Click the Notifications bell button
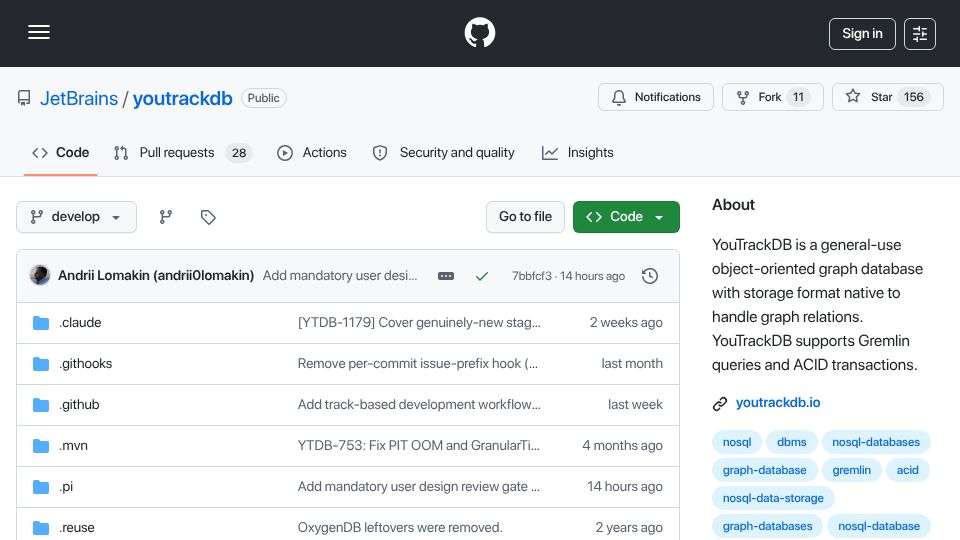Viewport: 960px width, 540px height. pyautogui.click(x=656, y=97)
